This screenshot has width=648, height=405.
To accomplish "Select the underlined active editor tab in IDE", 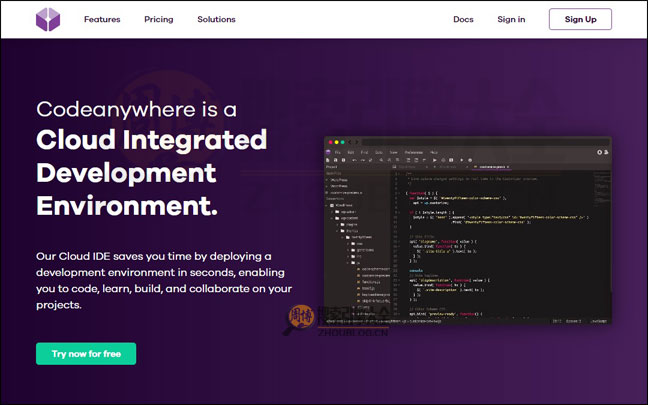I will tap(492, 167).
